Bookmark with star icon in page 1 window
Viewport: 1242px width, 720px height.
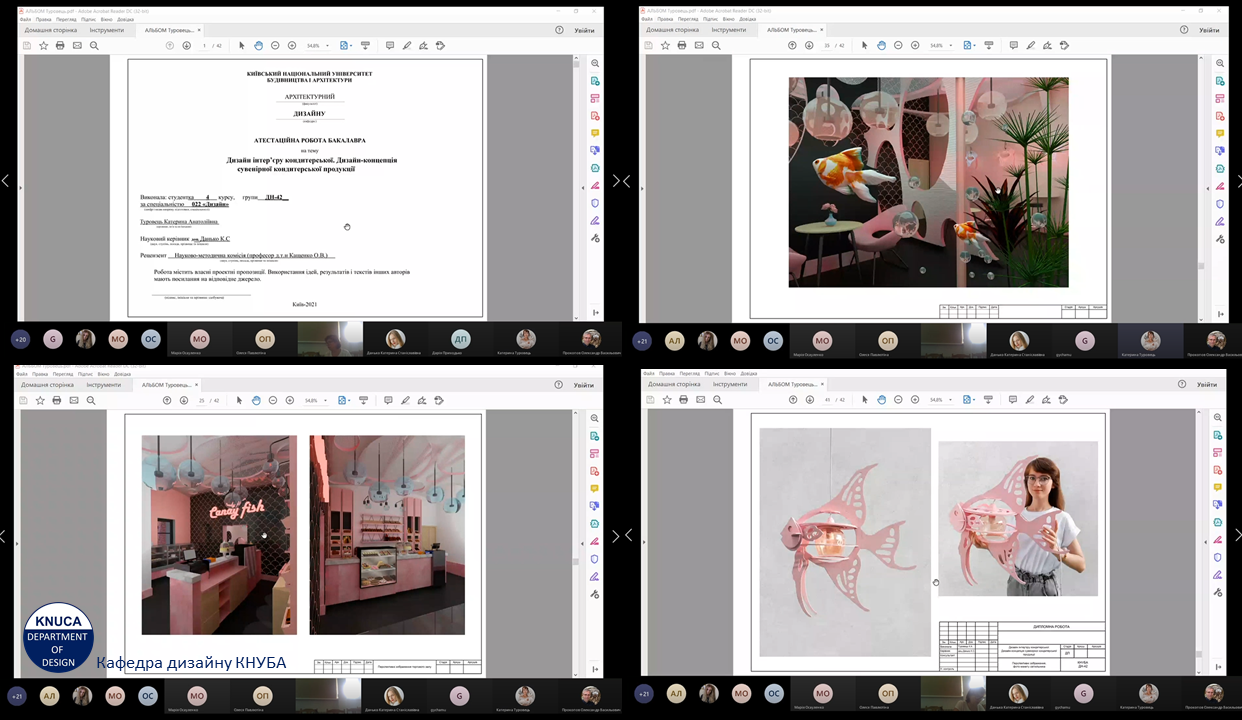[x=43, y=45]
